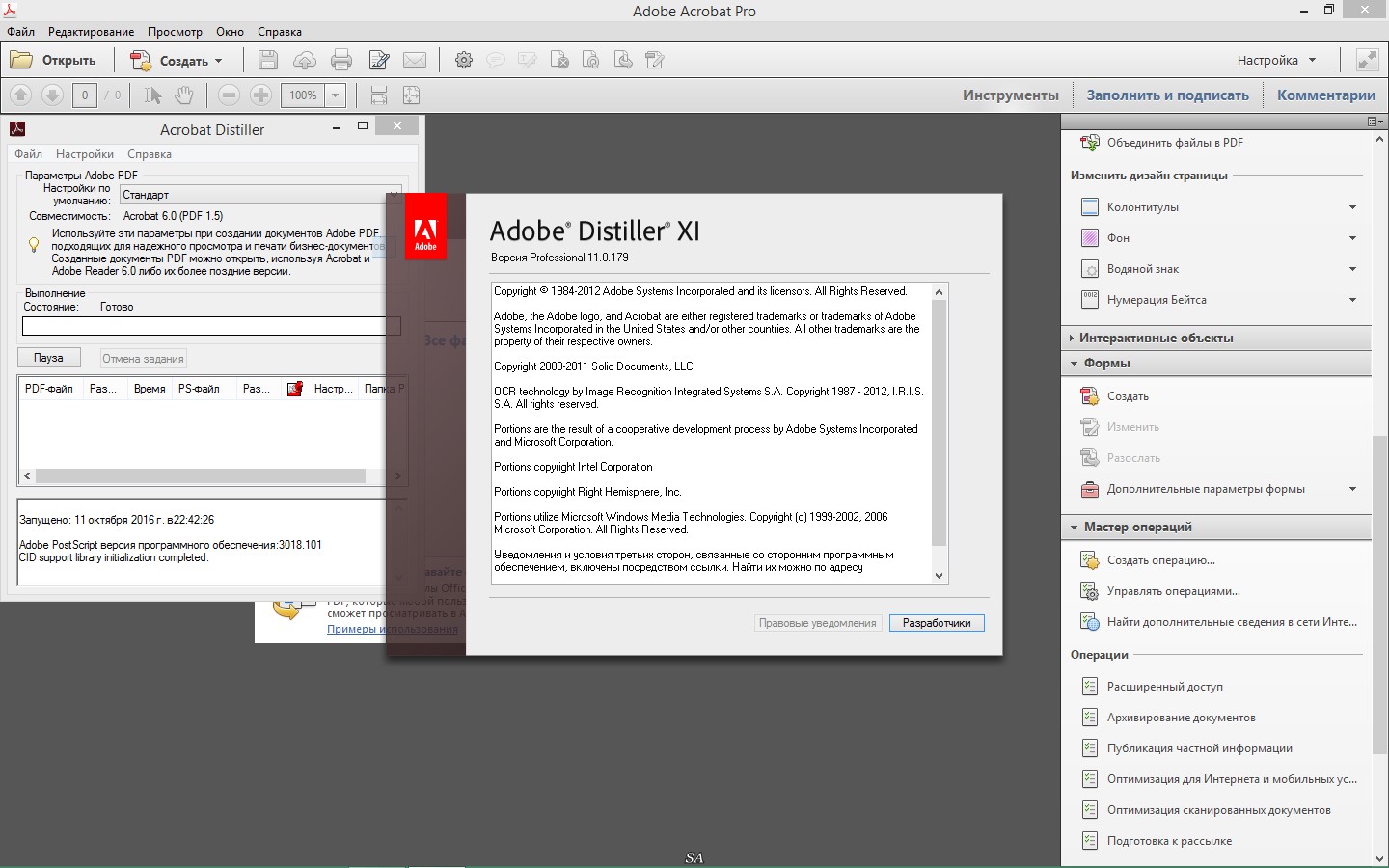Open the Окно menu
The height and width of the screenshot is (868, 1389).
click(x=230, y=32)
